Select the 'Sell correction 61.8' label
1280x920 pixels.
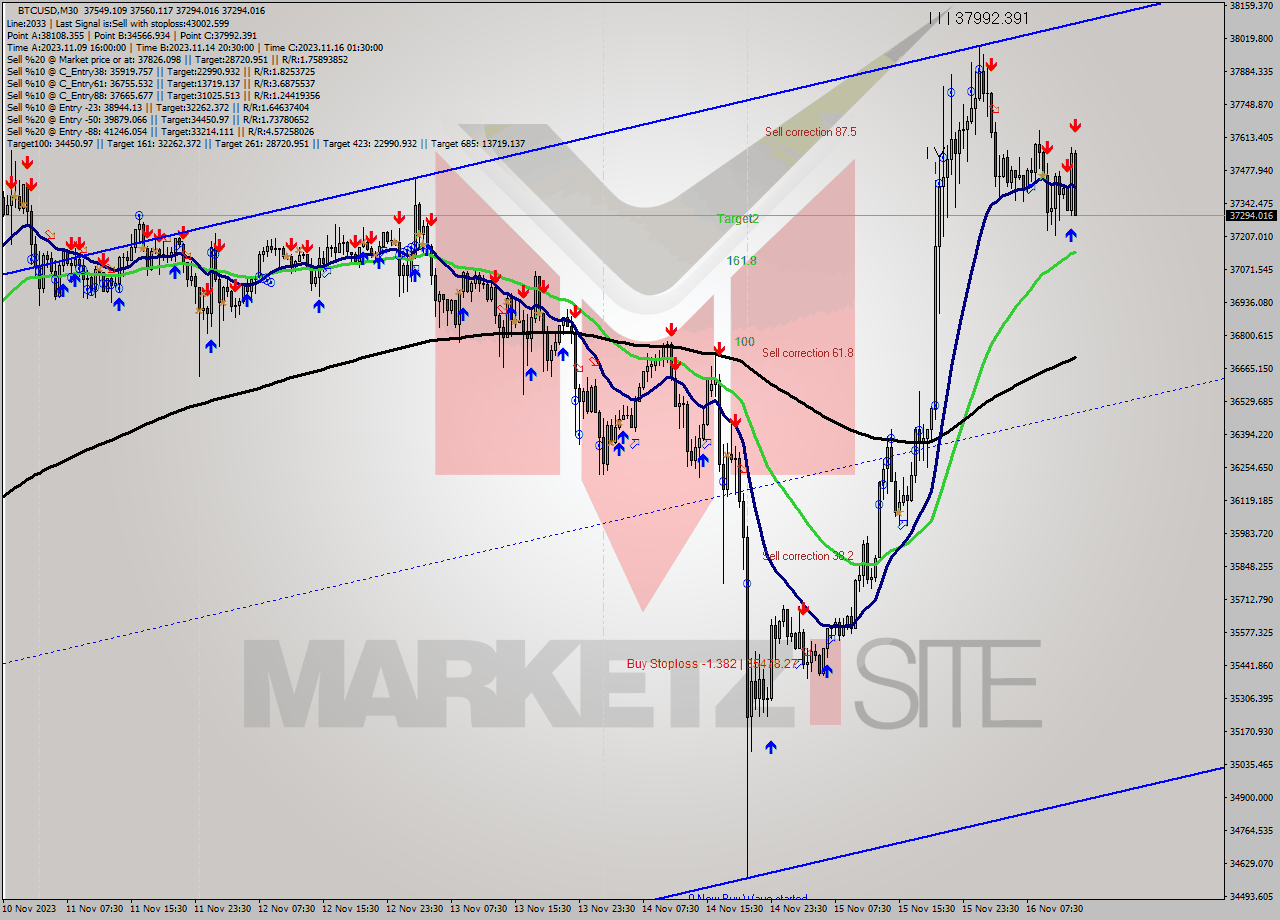point(808,353)
